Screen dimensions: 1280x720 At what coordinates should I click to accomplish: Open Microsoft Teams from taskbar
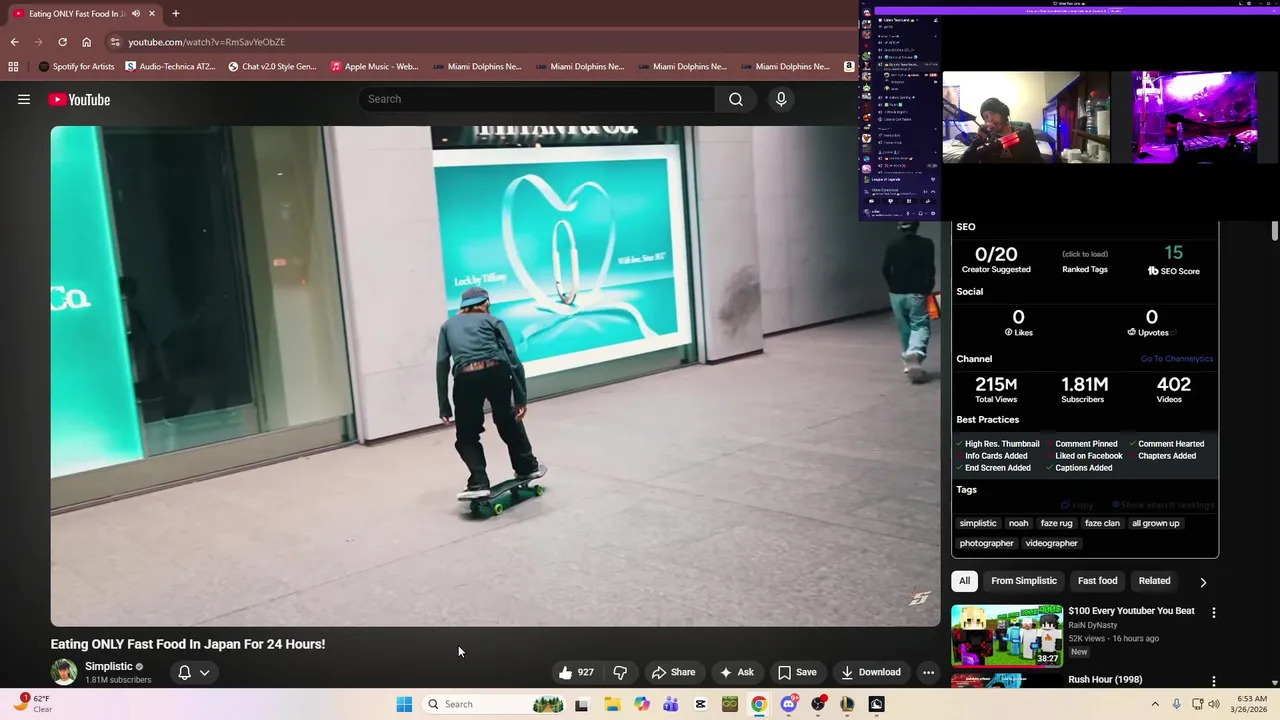(x=671, y=704)
